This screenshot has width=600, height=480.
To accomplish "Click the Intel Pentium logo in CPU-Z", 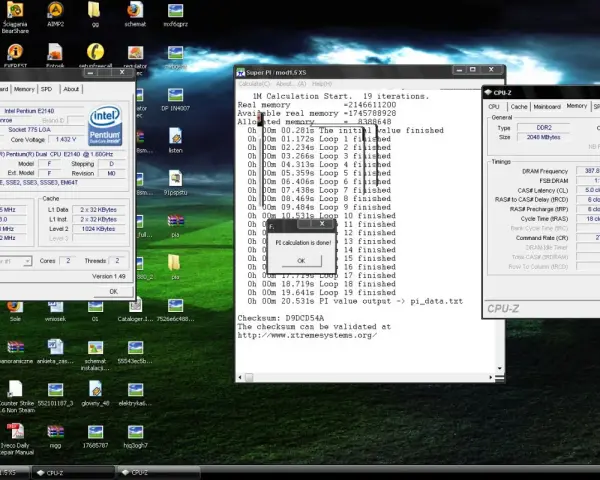I will tap(105, 126).
